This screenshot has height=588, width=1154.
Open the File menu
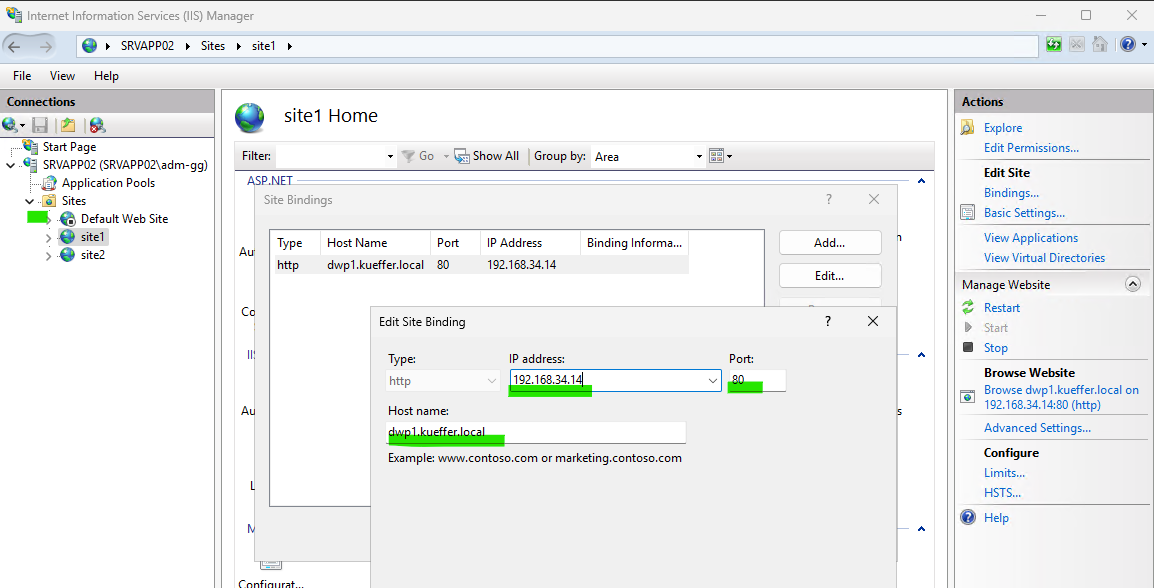22,76
